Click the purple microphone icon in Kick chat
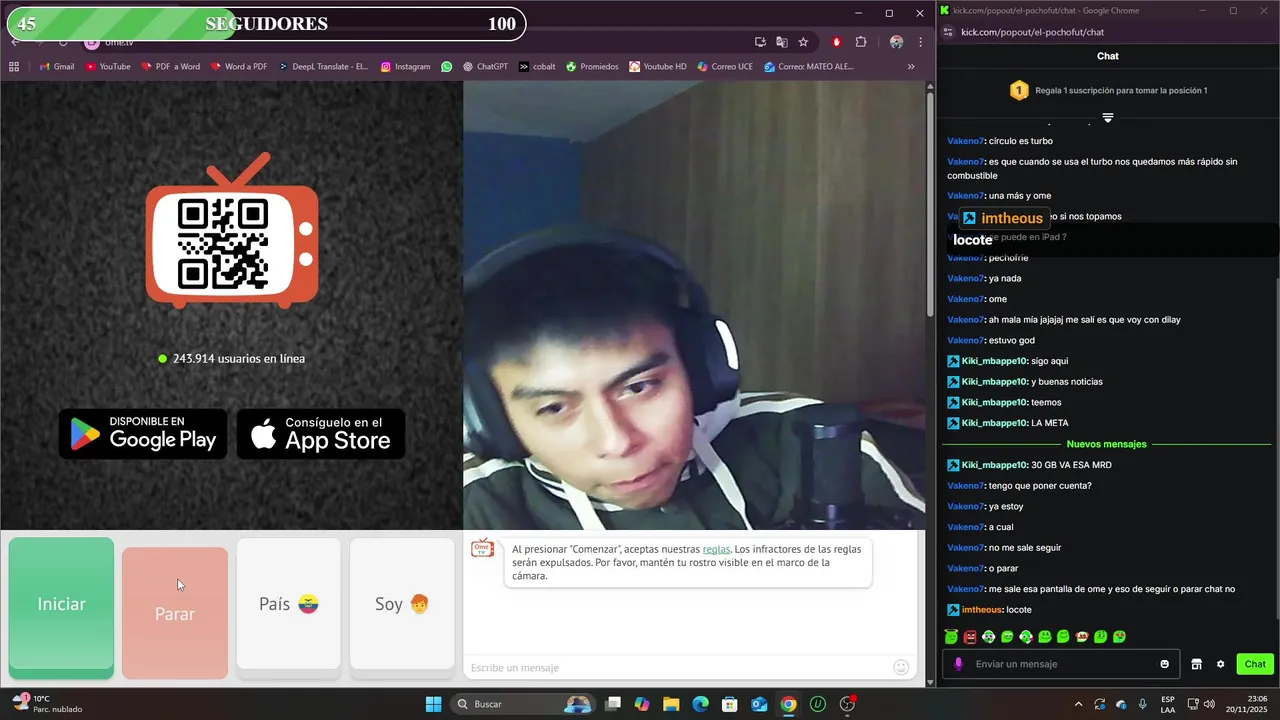Viewport: 1280px width, 720px height. (x=958, y=664)
